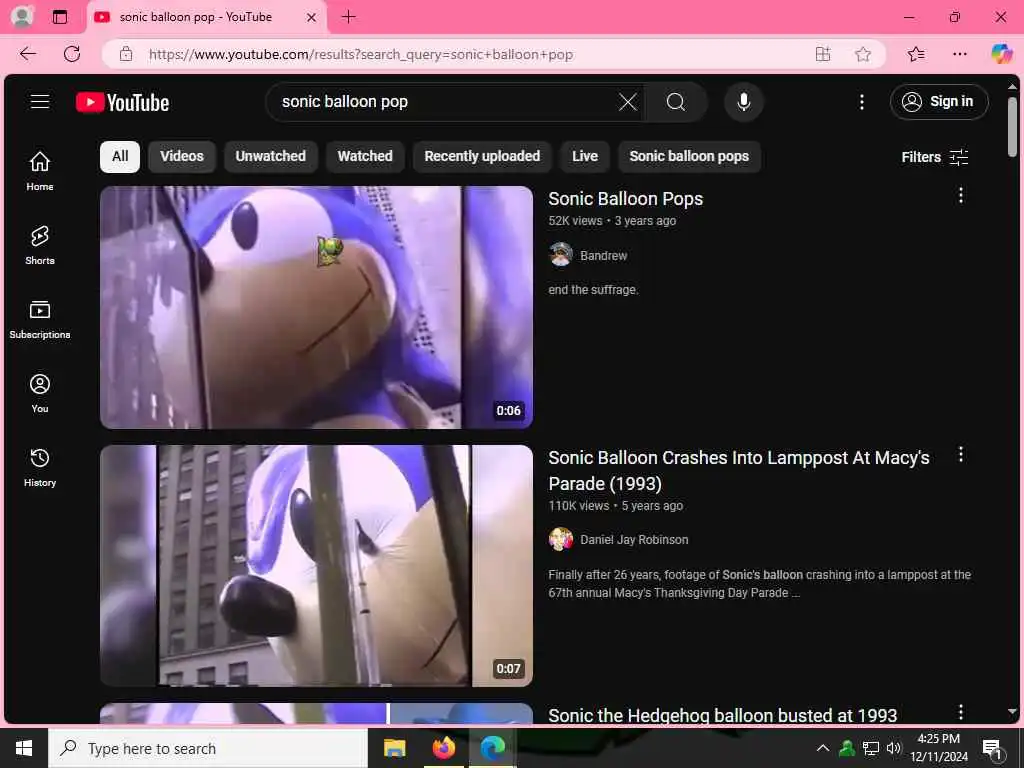
Task: Open the Copilot sidebar icon
Action: [1001, 54]
